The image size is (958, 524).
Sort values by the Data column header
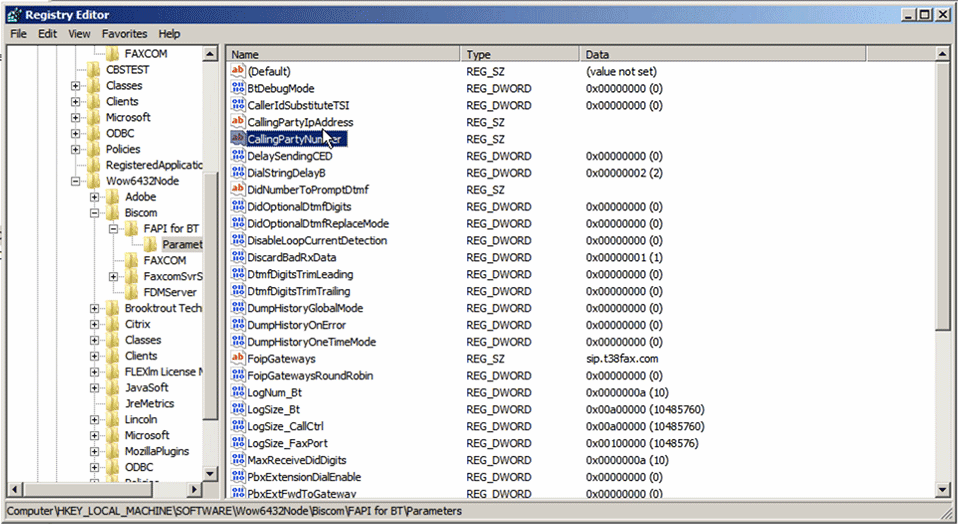pos(722,54)
